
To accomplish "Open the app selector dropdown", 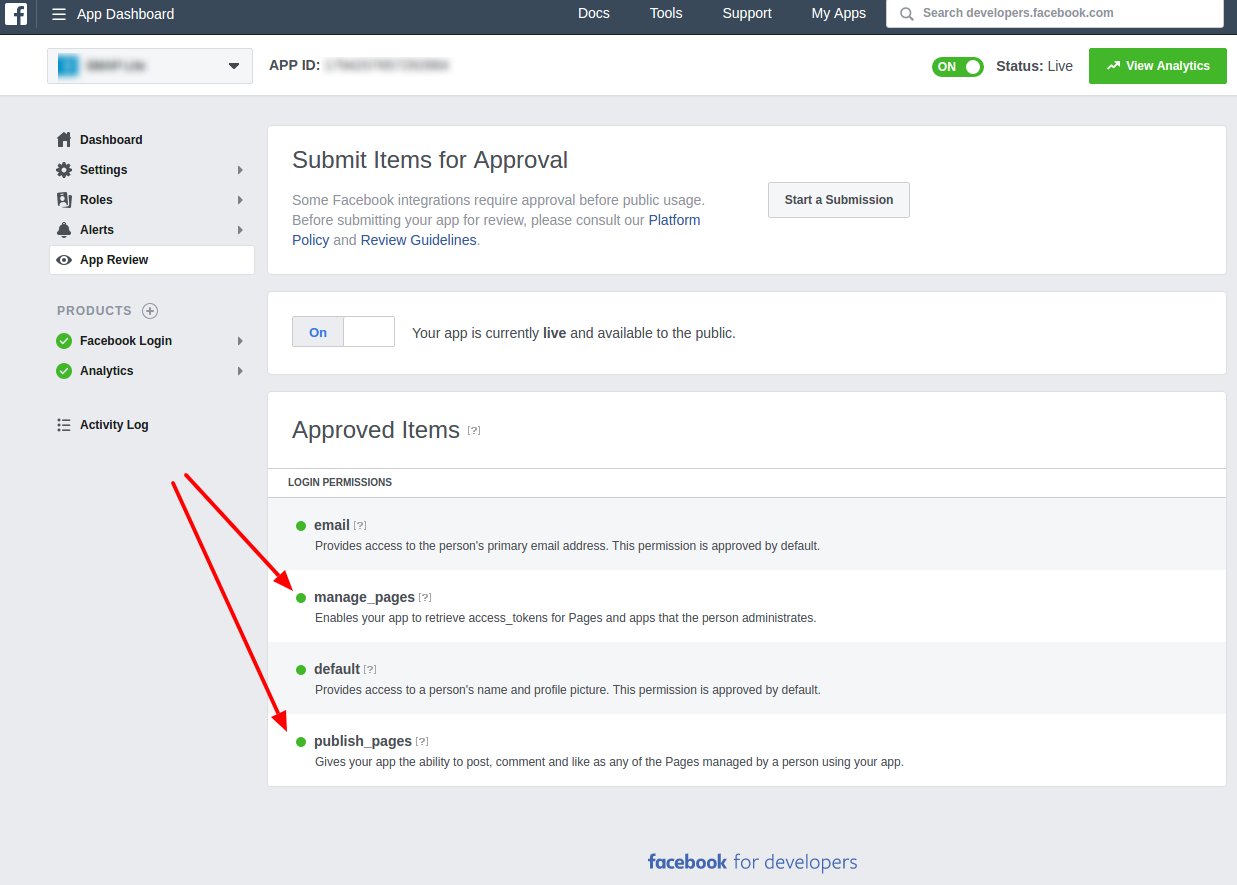I will point(150,66).
